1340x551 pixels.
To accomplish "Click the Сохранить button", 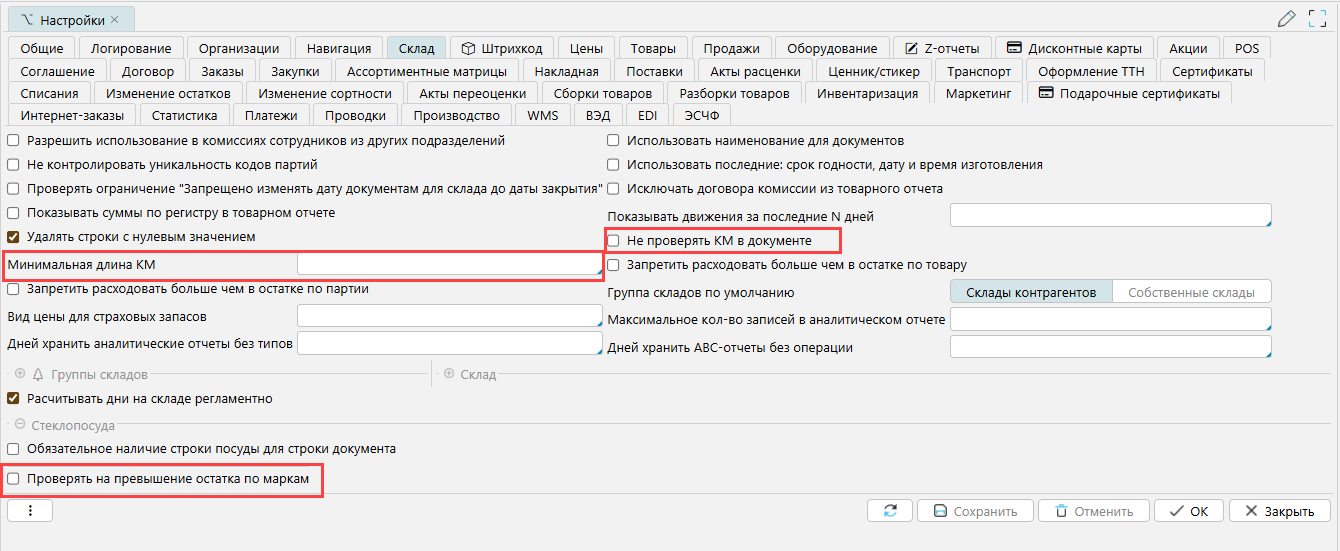I will (x=974, y=511).
